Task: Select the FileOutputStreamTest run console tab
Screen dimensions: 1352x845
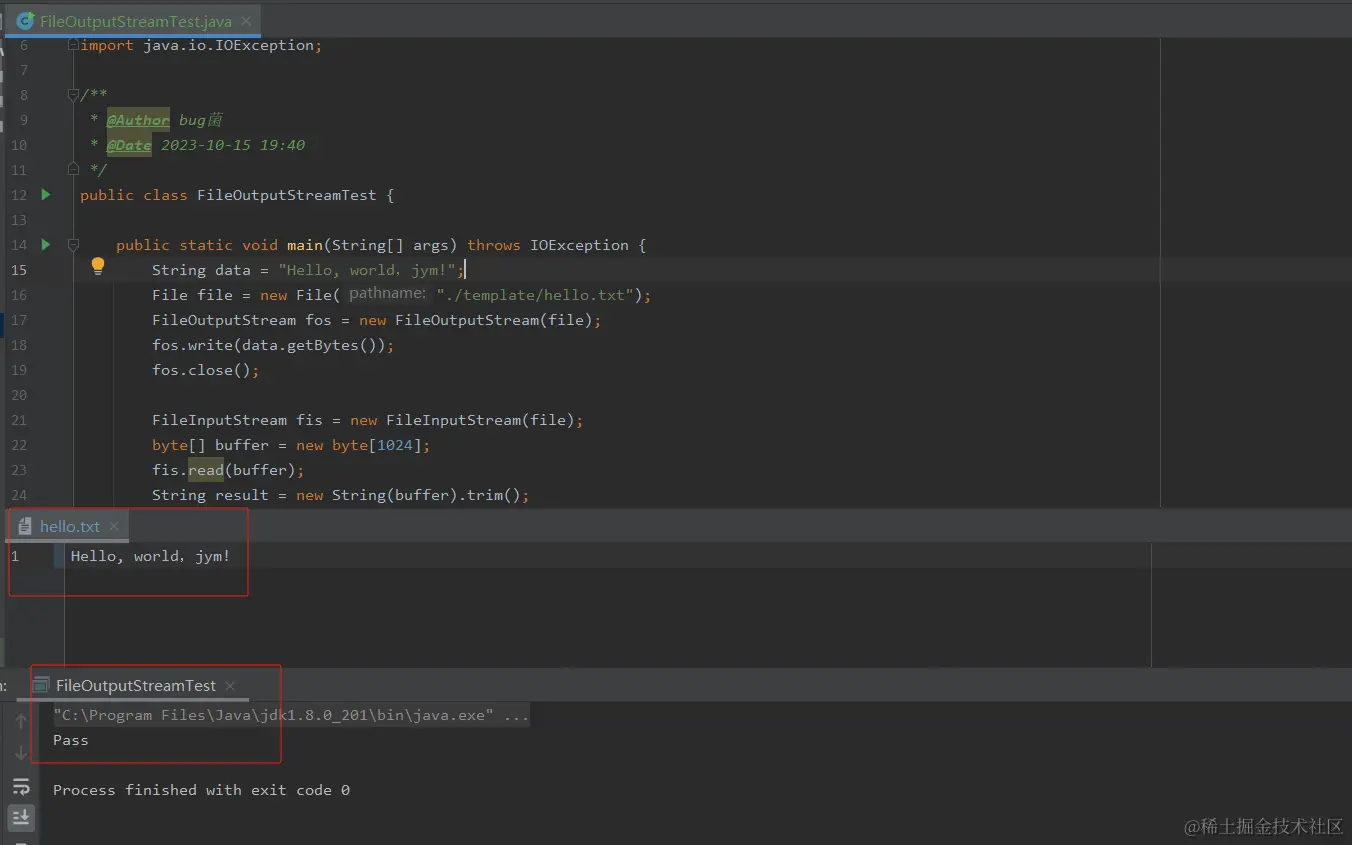Action: pyautogui.click(x=136, y=685)
